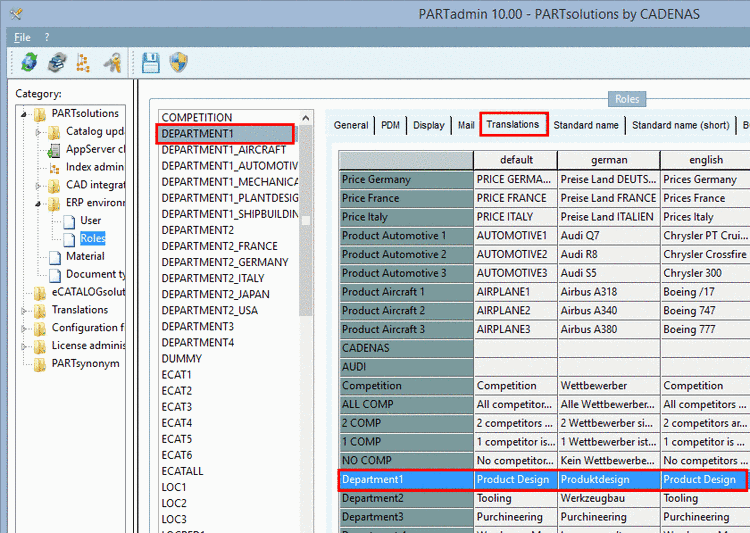Click the Department1 row header

click(x=406, y=479)
